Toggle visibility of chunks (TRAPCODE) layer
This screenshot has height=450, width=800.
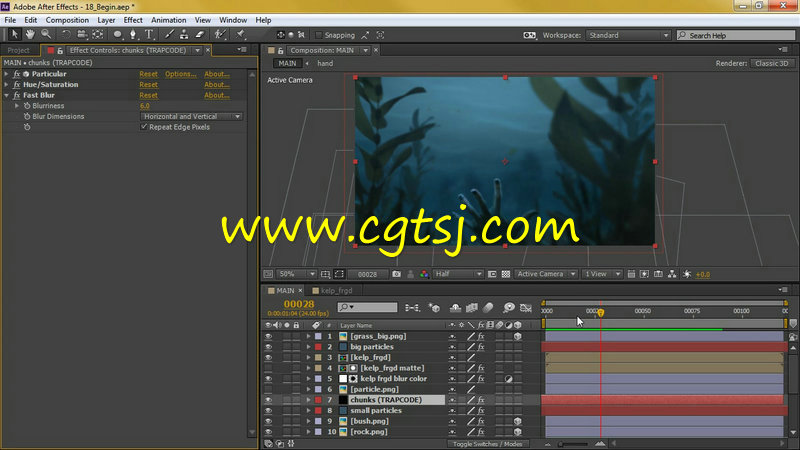(x=268, y=400)
